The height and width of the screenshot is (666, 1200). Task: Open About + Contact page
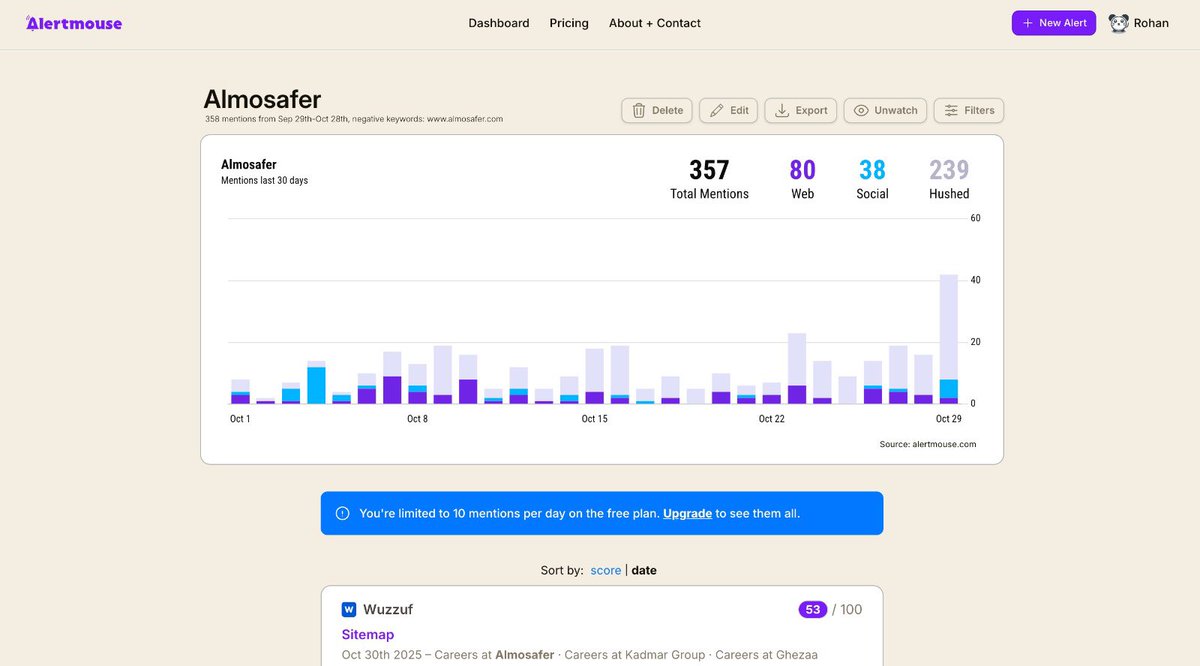point(655,23)
